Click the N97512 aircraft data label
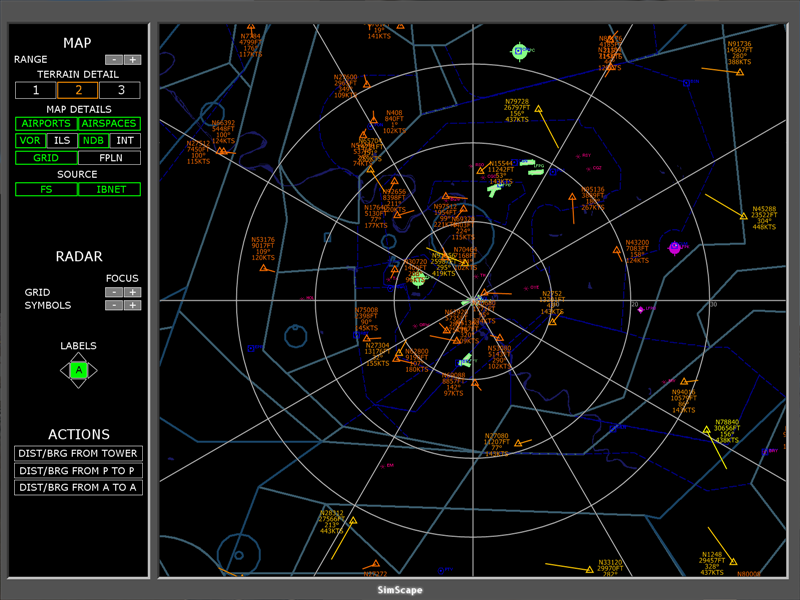Screen dimensions: 800x600 (446, 215)
